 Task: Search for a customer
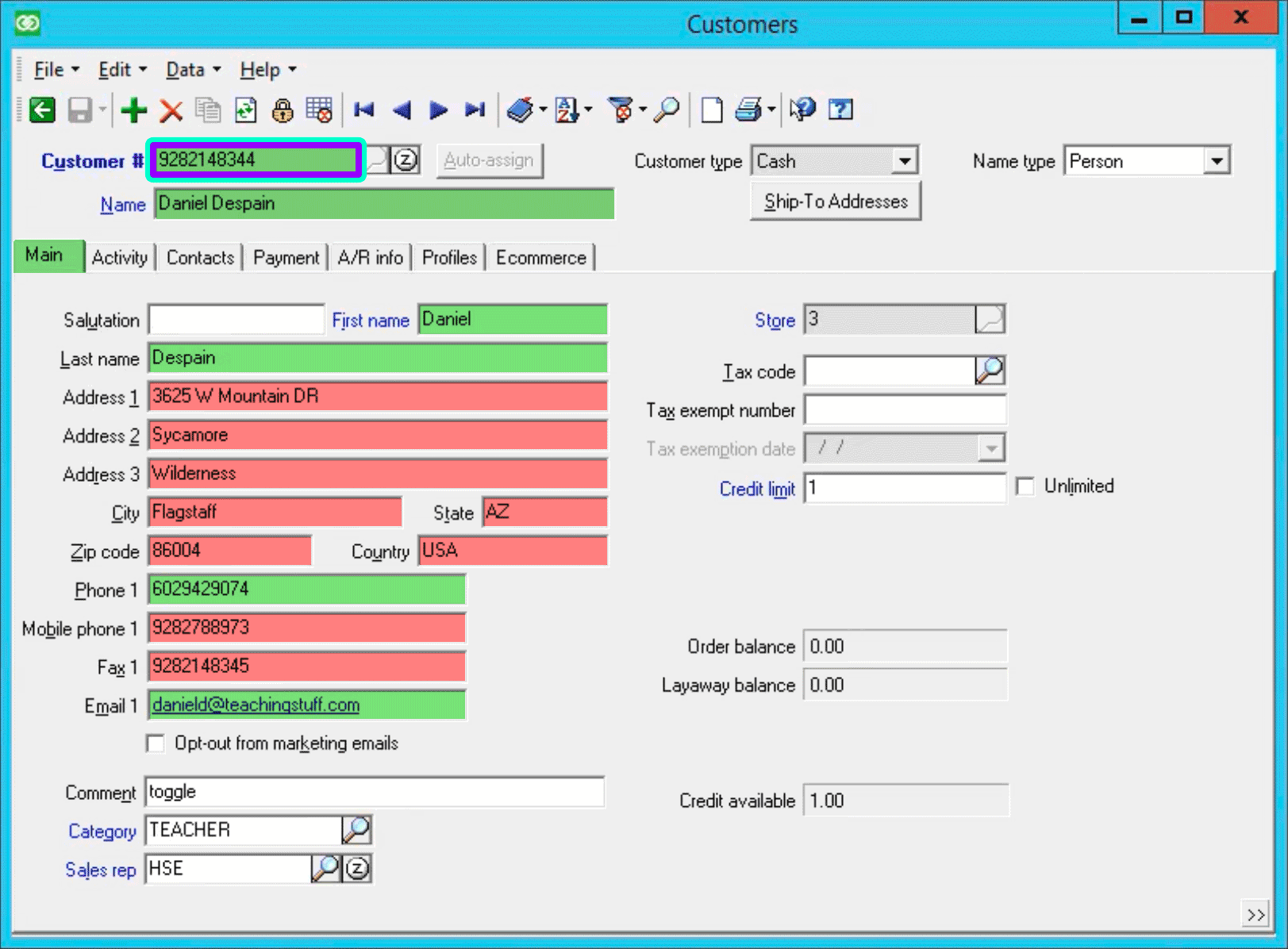(x=667, y=110)
